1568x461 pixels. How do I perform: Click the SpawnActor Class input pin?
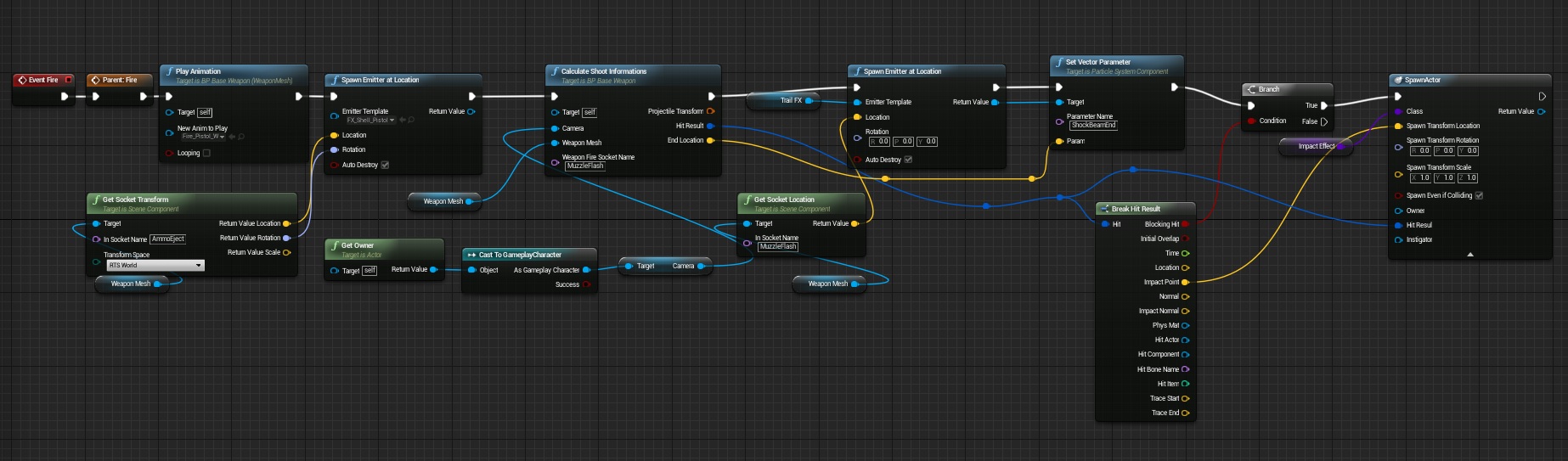tap(1398, 111)
